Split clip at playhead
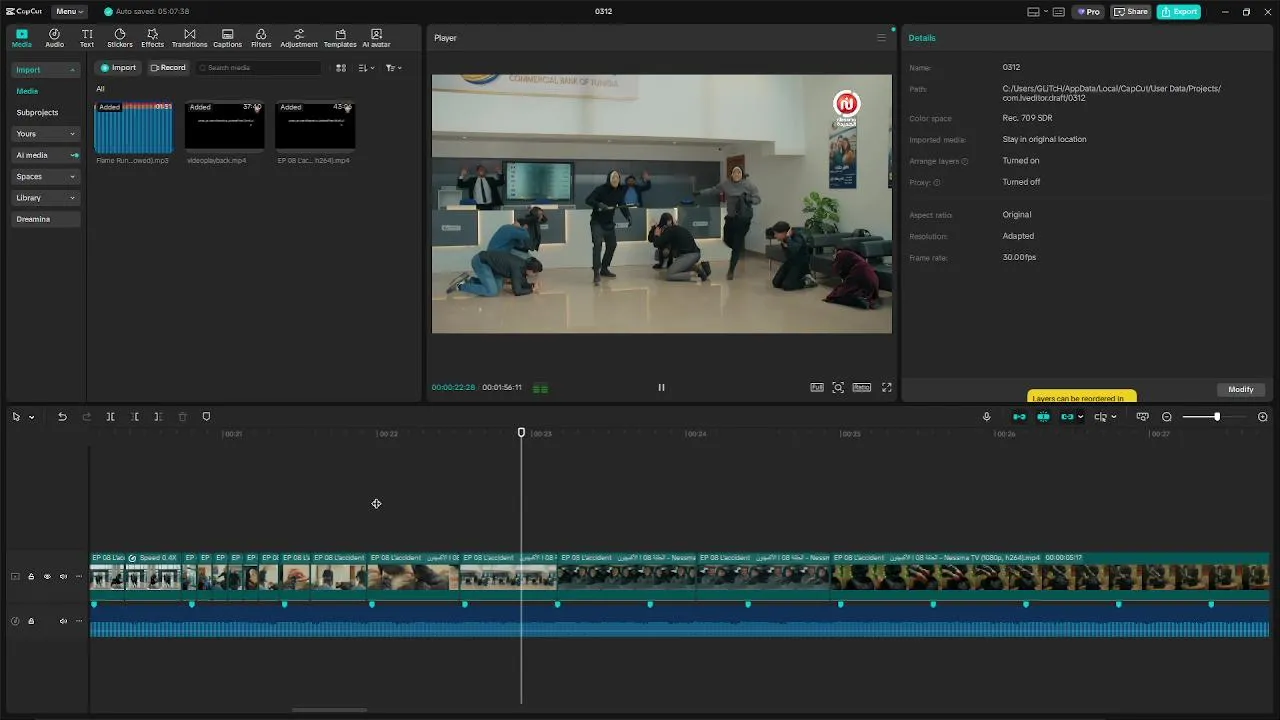 tap(110, 417)
